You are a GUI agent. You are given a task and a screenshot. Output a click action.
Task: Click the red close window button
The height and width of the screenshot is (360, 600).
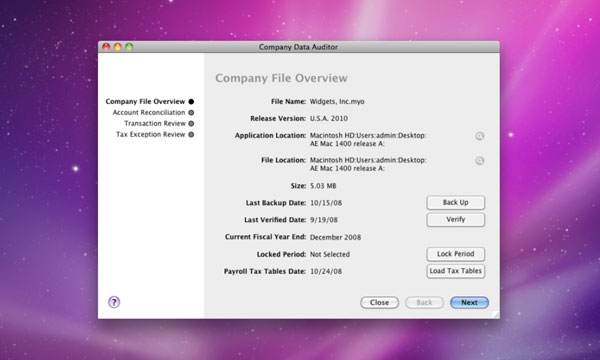pyautogui.click(x=106, y=47)
